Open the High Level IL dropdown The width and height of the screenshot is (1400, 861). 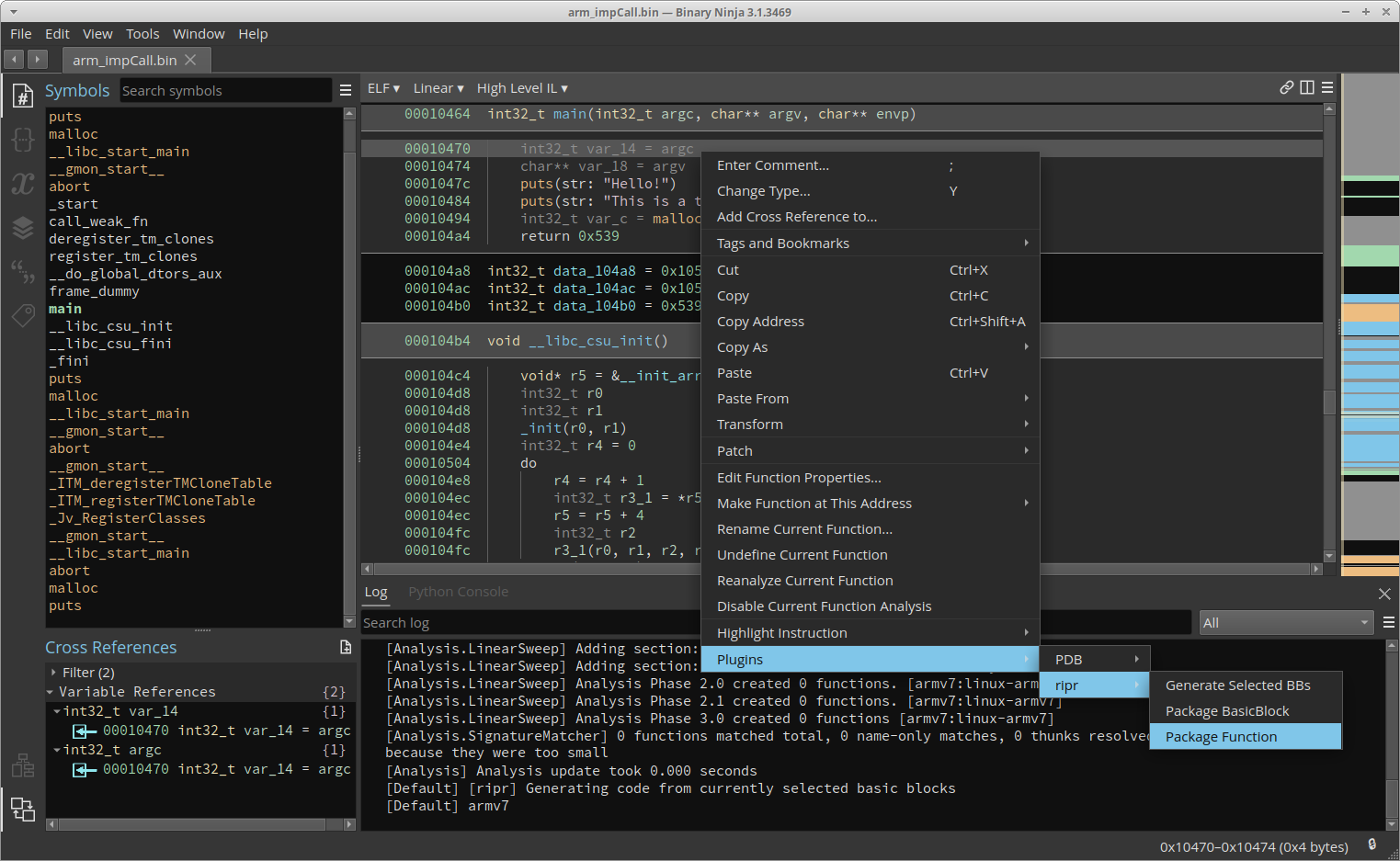(x=521, y=88)
